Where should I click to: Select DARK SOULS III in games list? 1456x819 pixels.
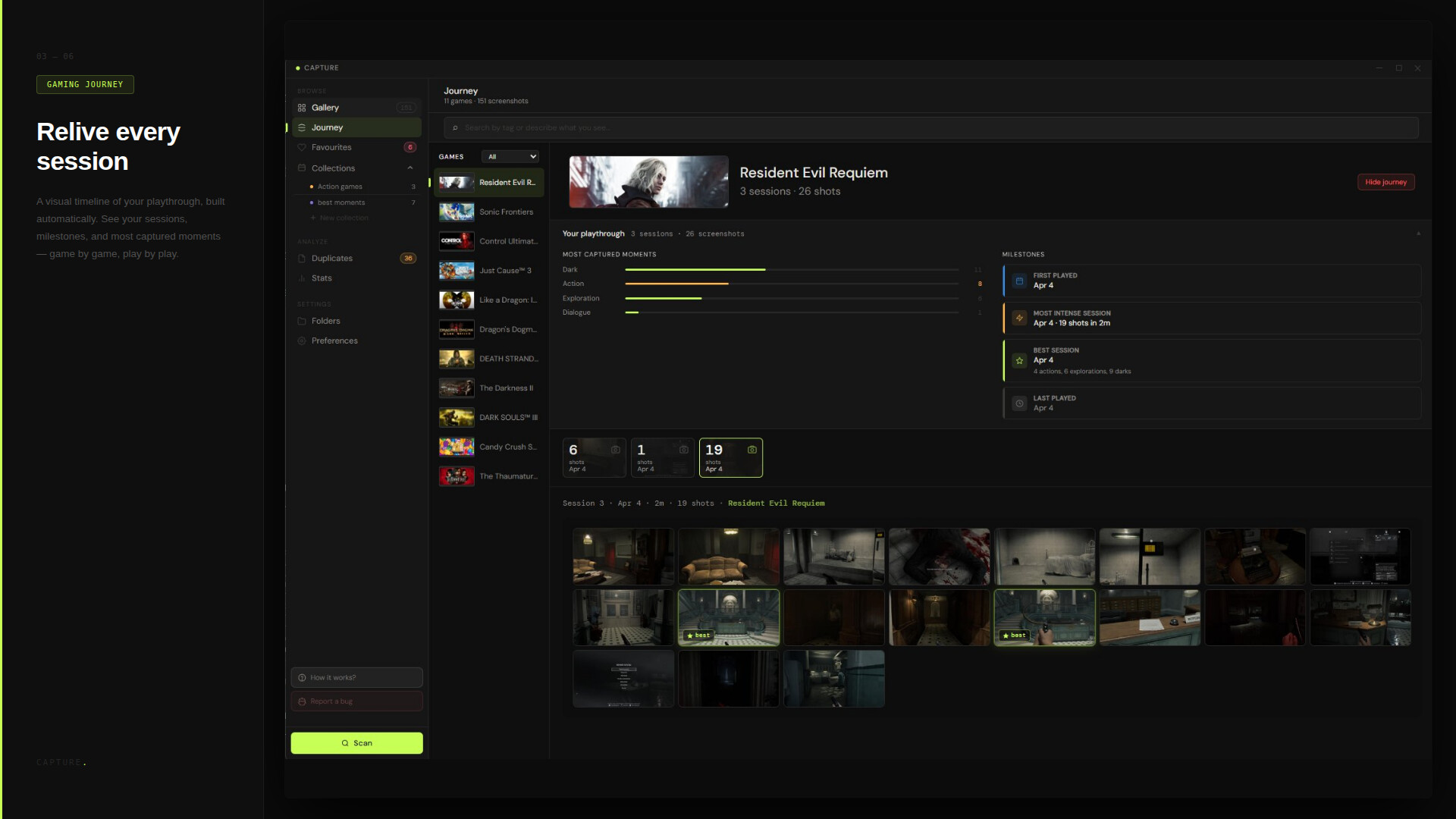489,418
